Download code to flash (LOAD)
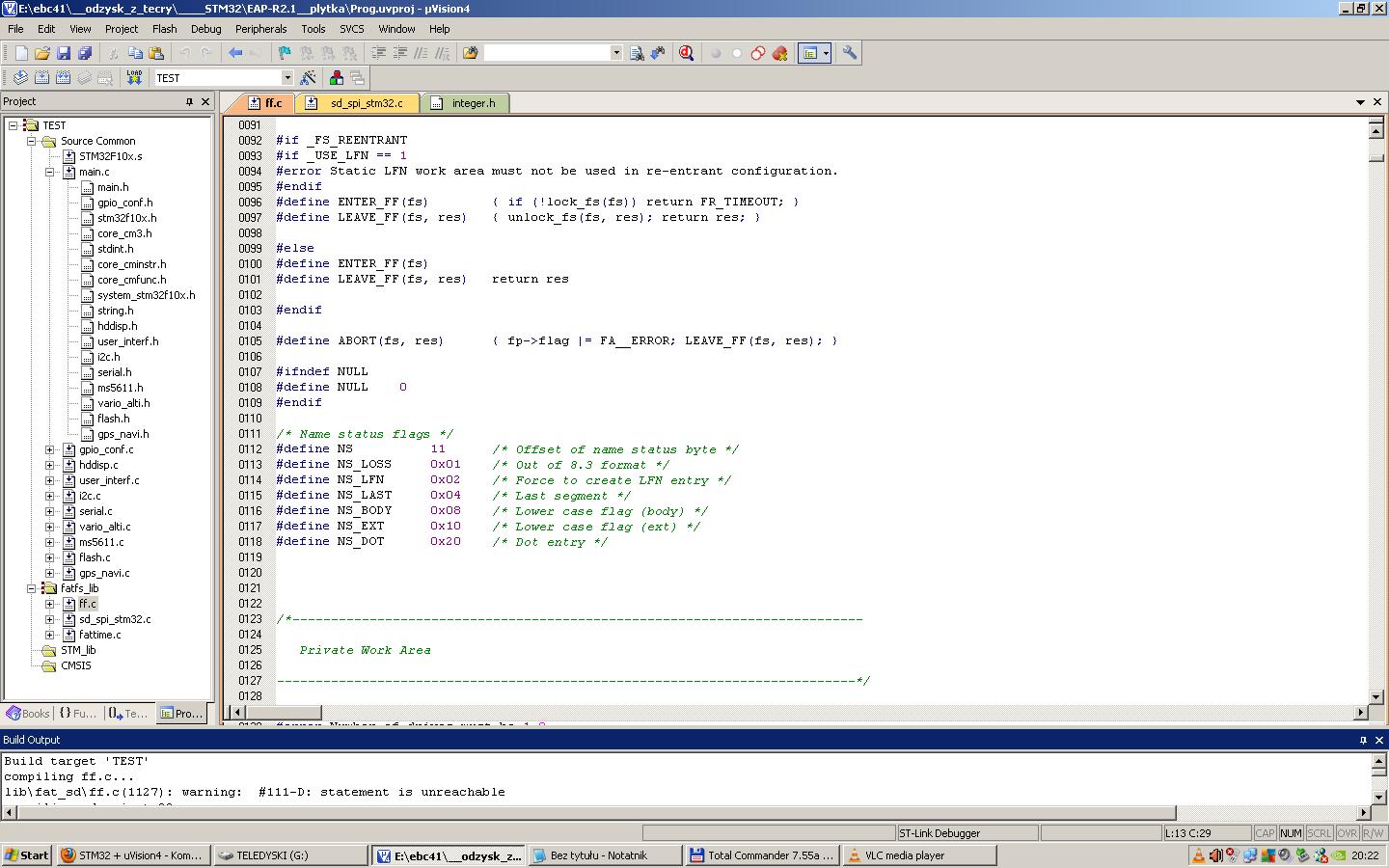The image size is (1389, 868). pos(134,78)
